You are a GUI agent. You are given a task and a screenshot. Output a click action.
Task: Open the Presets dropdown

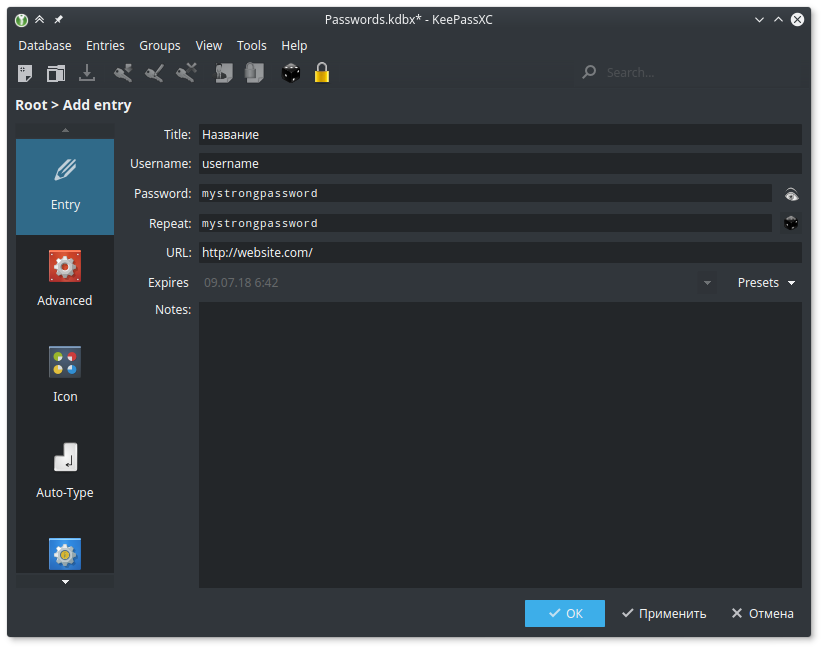[x=766, y=283]
